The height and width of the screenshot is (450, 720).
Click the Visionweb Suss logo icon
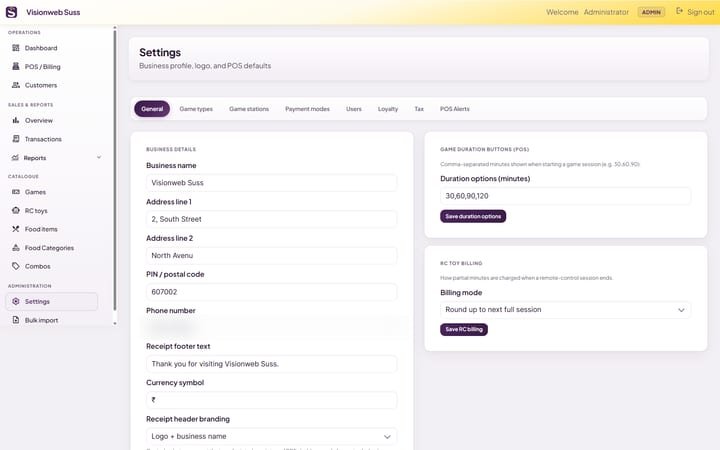pos(11,12)
